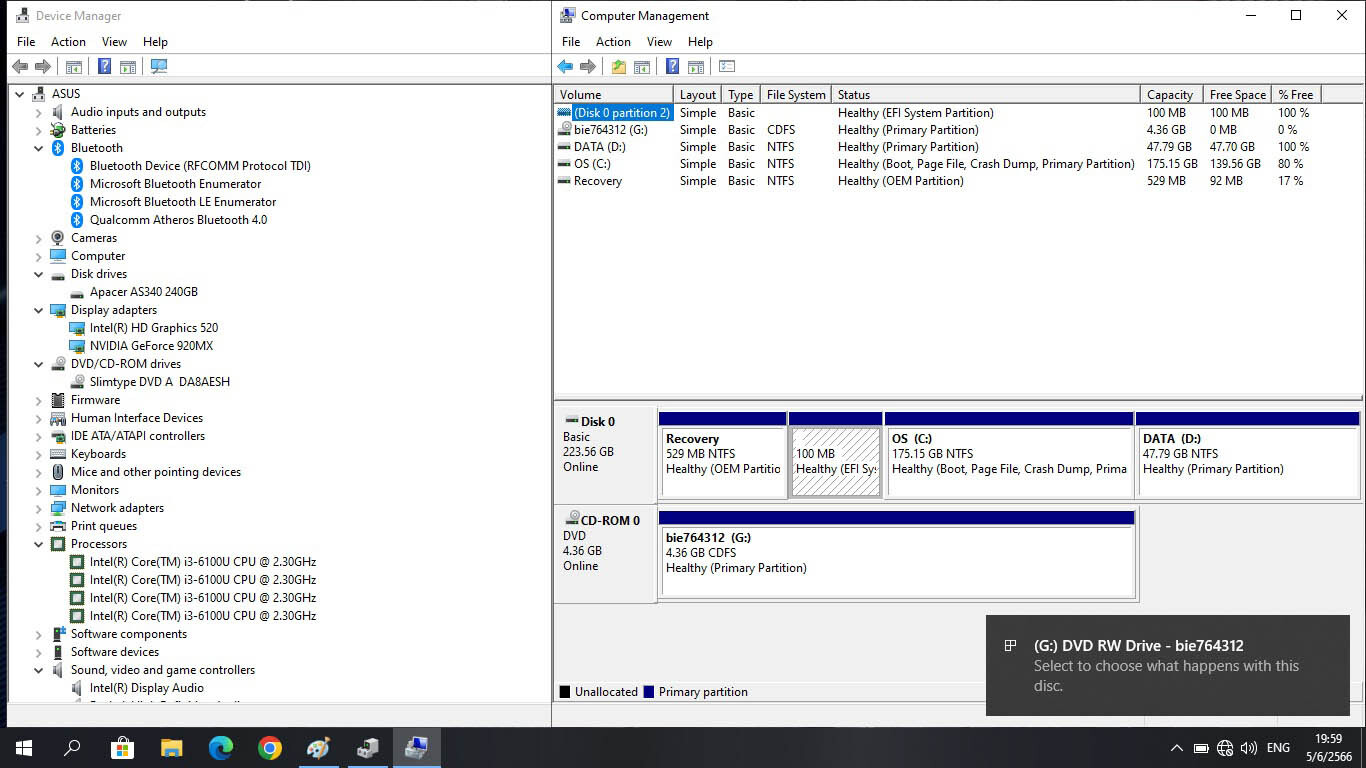Image resolution: width=1366 pixels, height=768 pixels.
Task: Click the Up one level folder icon
Action: [619, 67]
